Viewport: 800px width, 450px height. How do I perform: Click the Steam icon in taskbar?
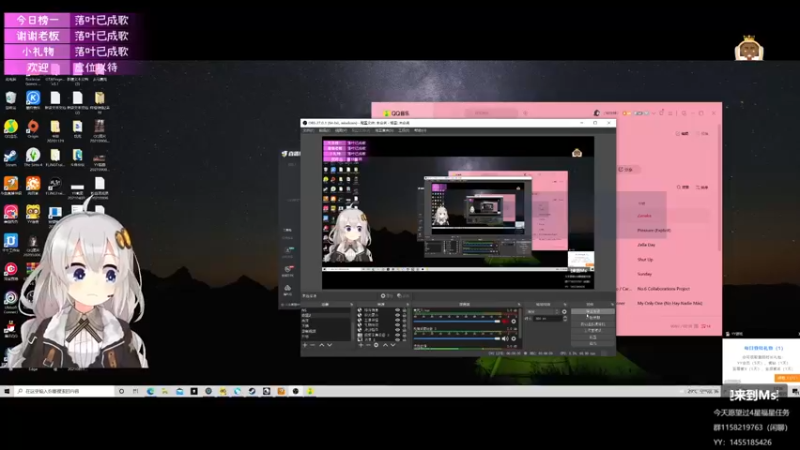[x=252, y=391]
